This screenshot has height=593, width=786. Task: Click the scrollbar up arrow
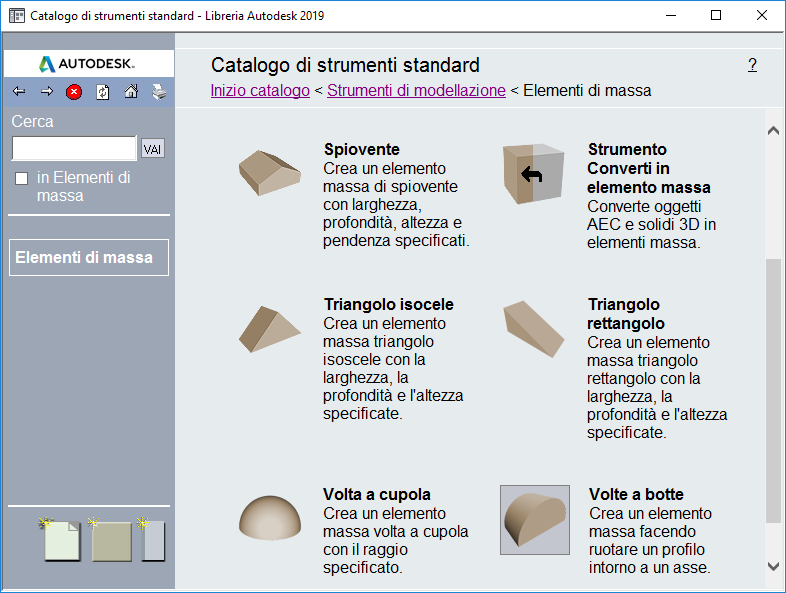[x=773, y=131]
